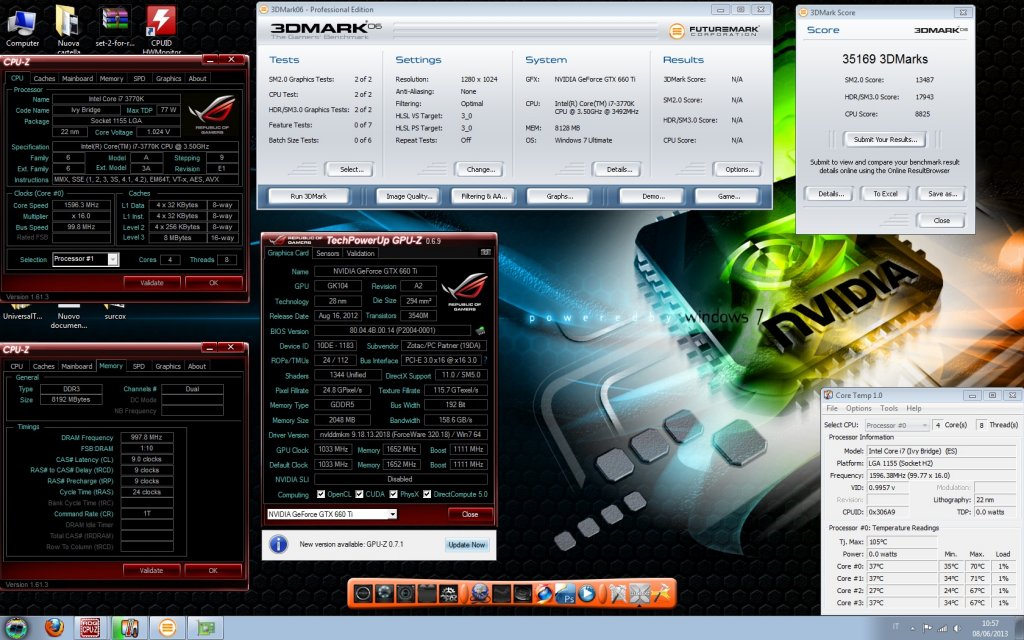Click the Core Temp Frequency field

pos(940,475)
